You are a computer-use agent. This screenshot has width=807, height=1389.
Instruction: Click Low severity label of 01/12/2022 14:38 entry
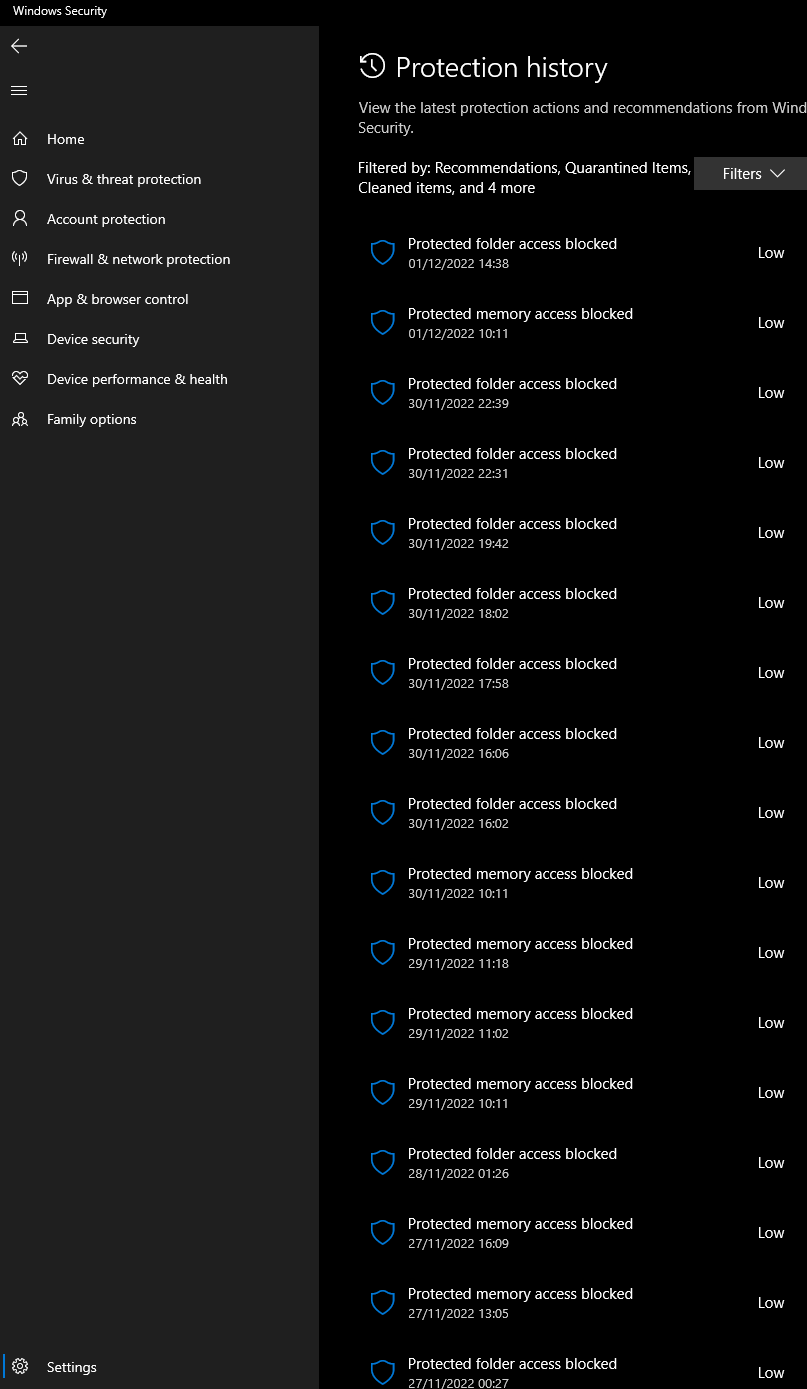pos(771,253)
